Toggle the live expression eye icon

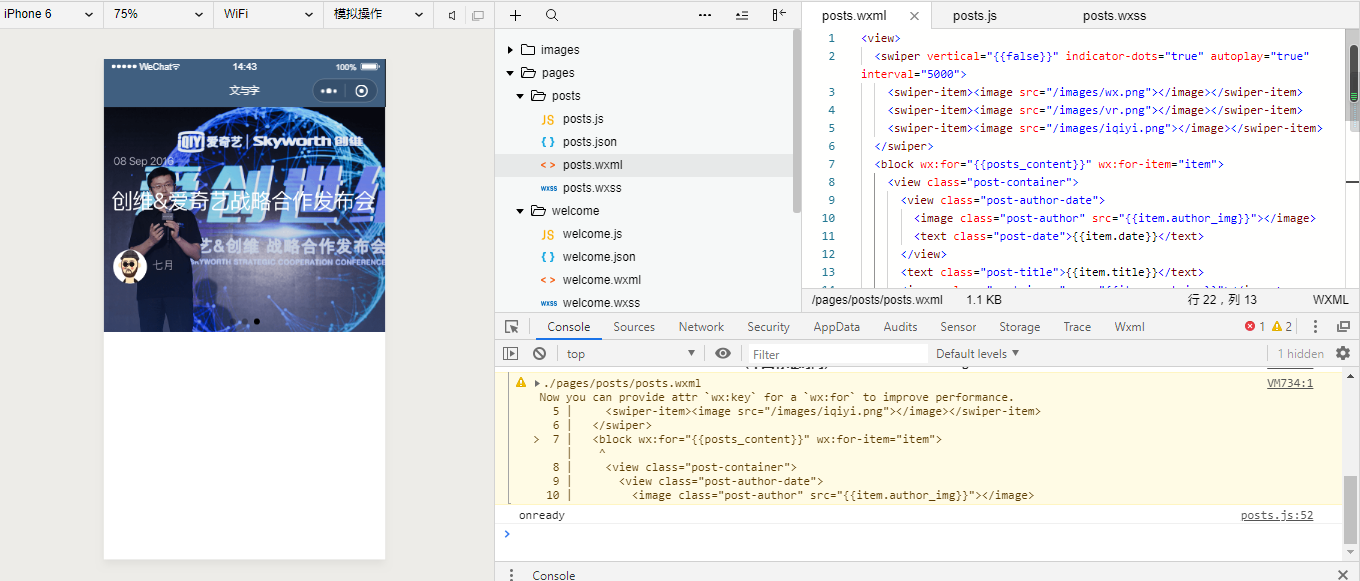pos(723,353)
